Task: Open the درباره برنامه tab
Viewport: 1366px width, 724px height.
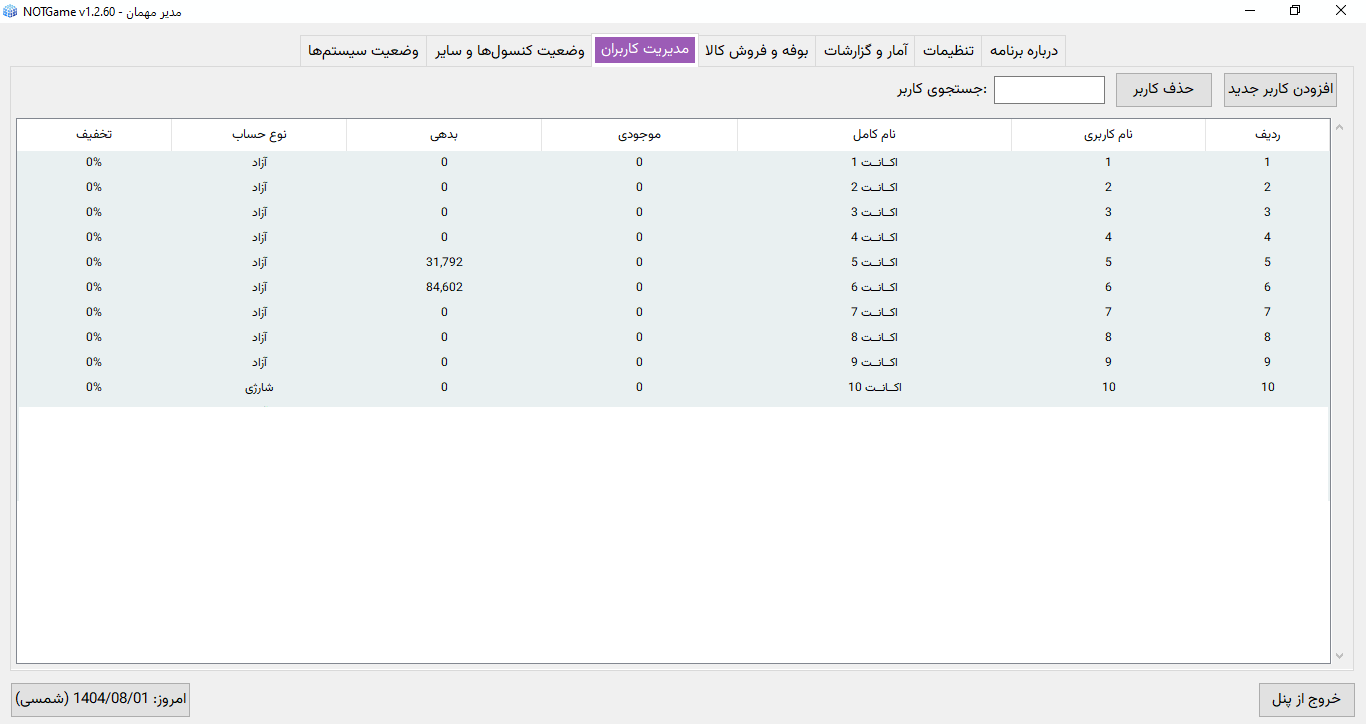Action: point(1023,50)
